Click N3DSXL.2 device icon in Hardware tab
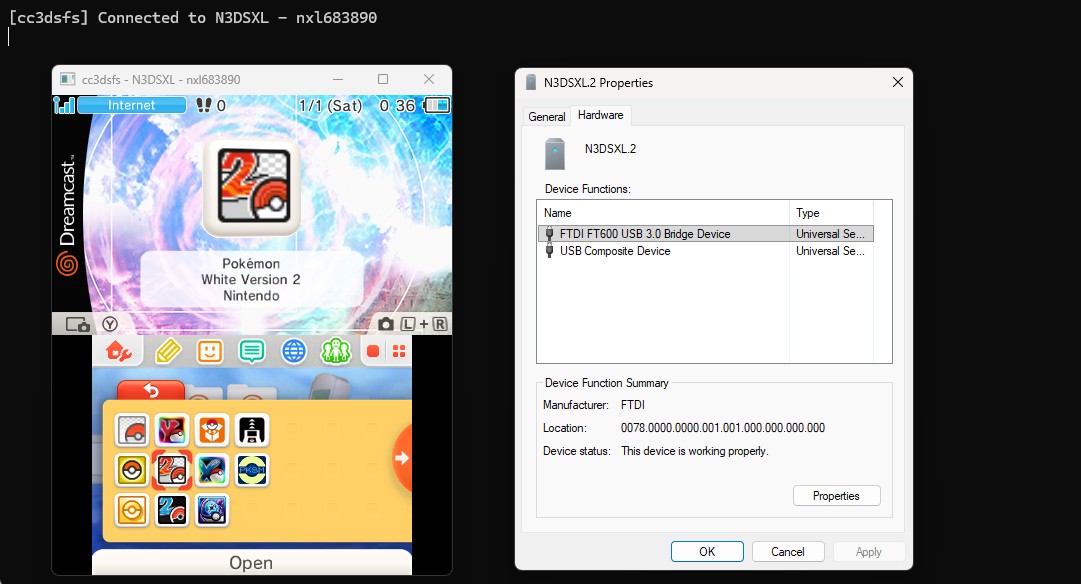Viewport: 1081px width, 584px height. click(555, 154)
